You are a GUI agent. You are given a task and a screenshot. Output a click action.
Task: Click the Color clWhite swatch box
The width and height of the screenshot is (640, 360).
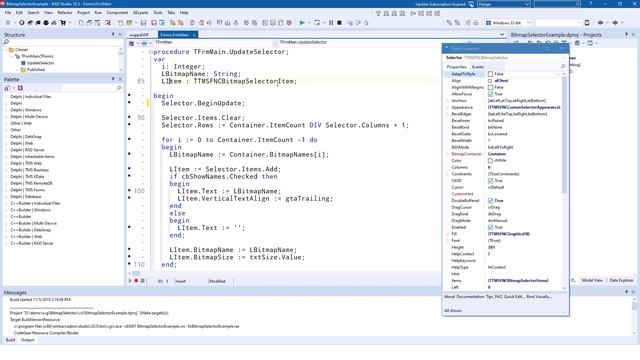pyautogui.click(x=490, y=160)
